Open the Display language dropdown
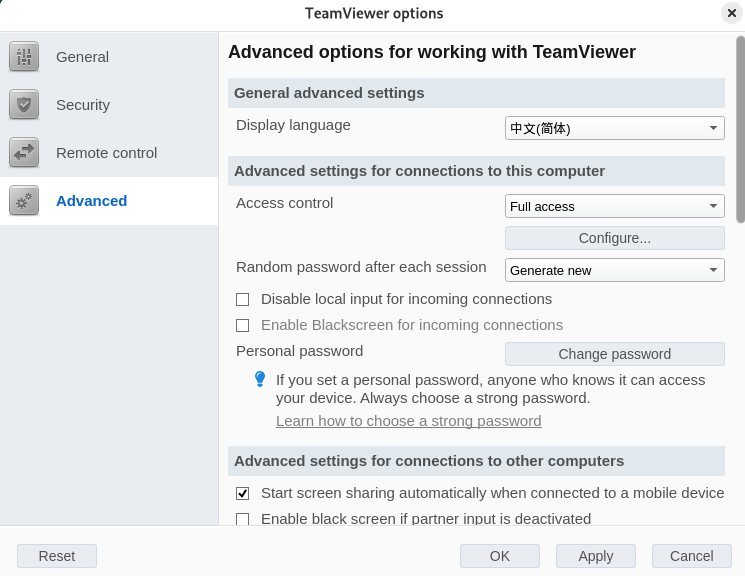 pyautogui.click(x=614, y=128)
